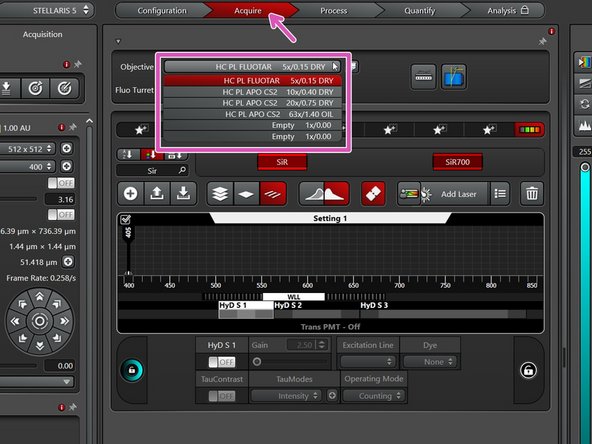
Task: Select the between-lines scan mode icon
Action: pos(273,194)
